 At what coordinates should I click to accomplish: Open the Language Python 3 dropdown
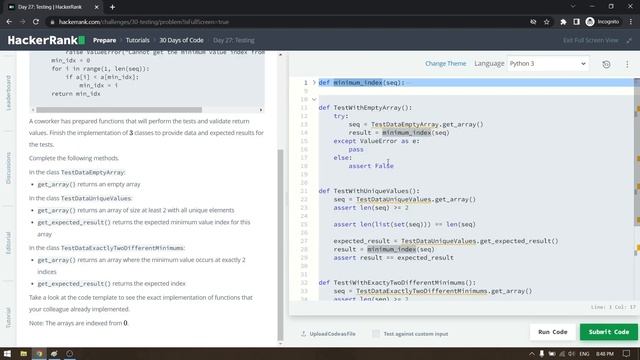[547, 64]
